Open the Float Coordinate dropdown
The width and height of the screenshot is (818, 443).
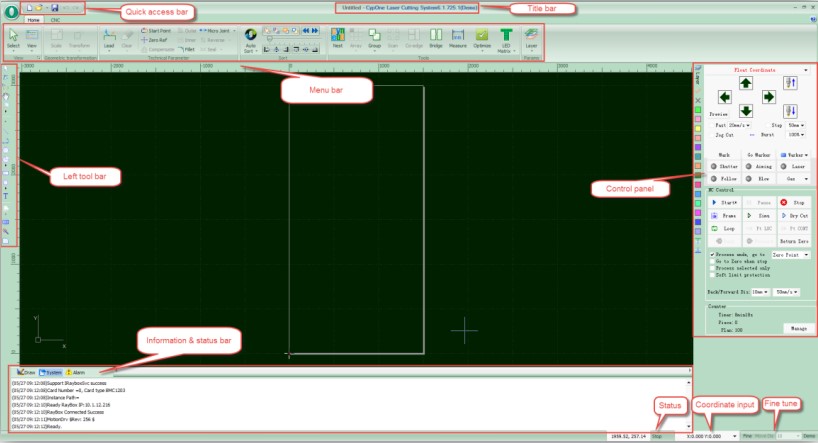pos(806,71)
